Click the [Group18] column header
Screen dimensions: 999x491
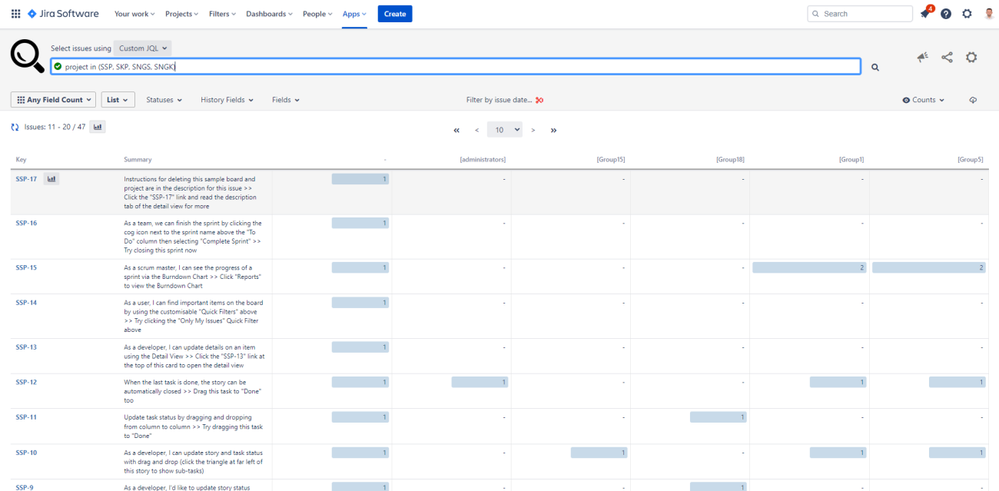(730, 159)
